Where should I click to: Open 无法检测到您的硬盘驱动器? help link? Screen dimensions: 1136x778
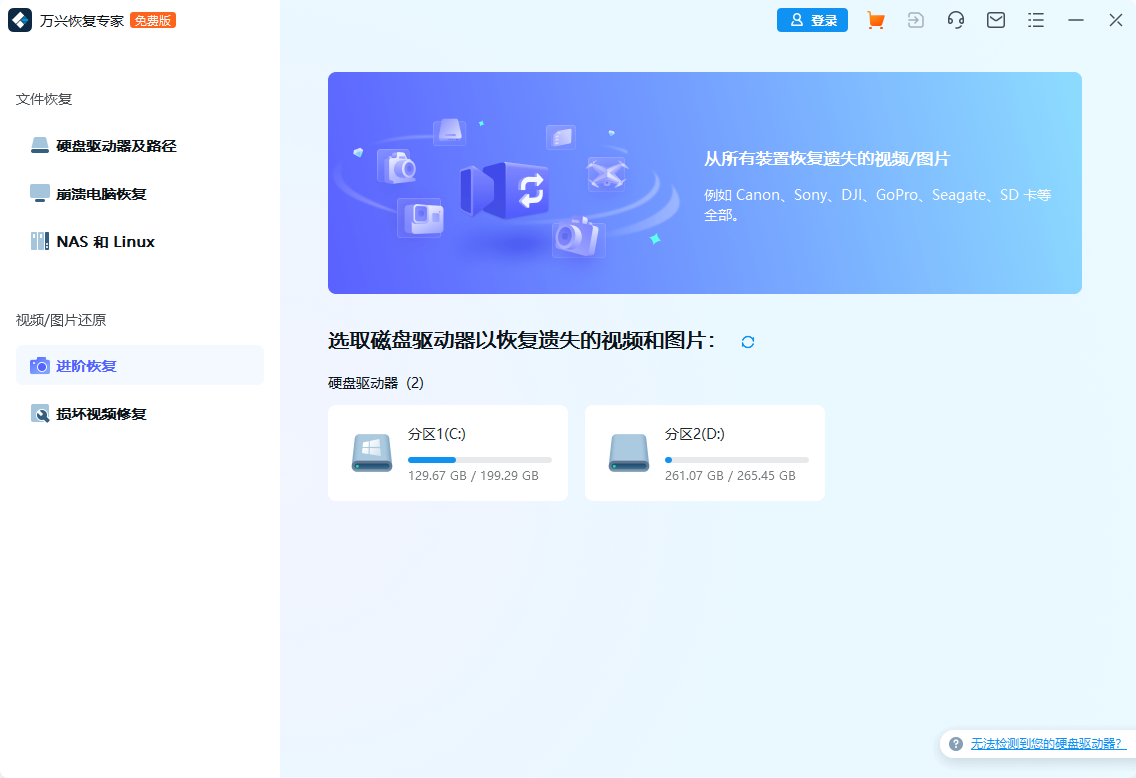pyautogui.click(x=1048, y=743)
